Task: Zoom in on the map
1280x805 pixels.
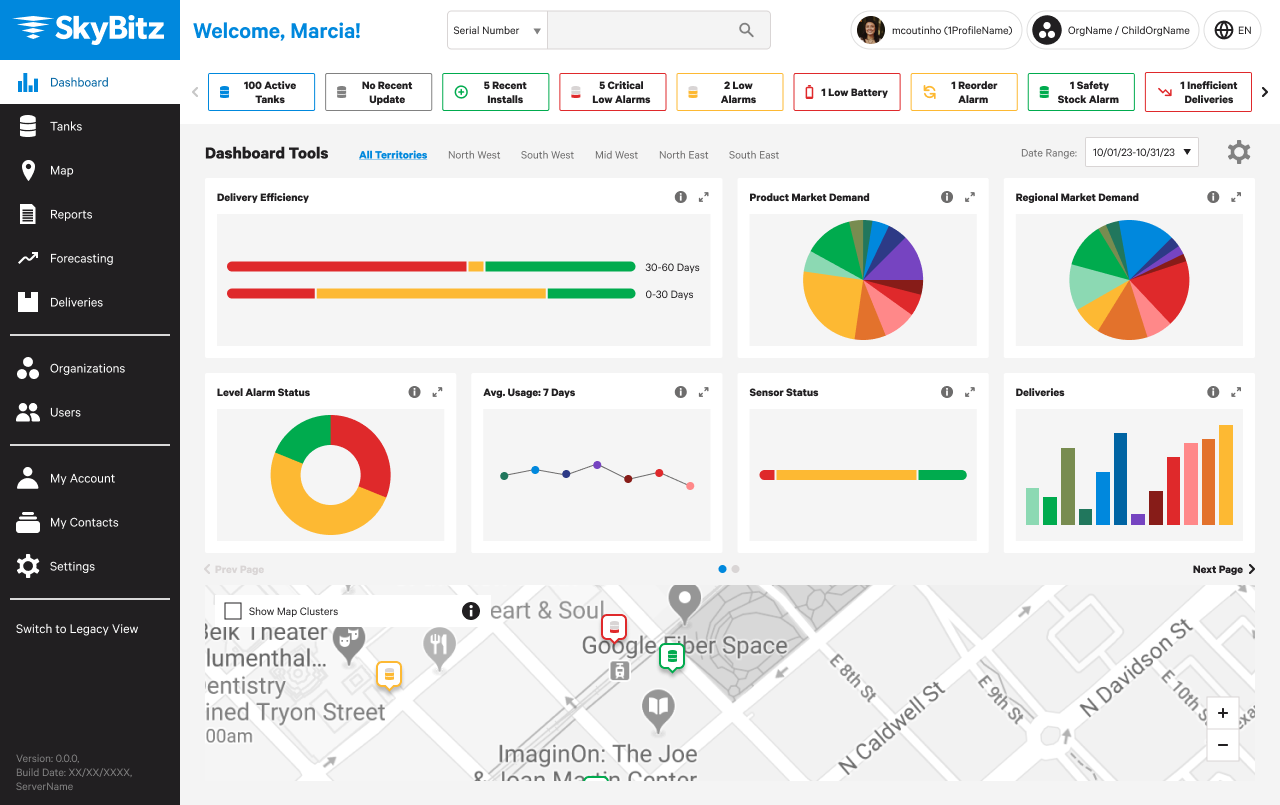Action: [x=1223, y=713]
